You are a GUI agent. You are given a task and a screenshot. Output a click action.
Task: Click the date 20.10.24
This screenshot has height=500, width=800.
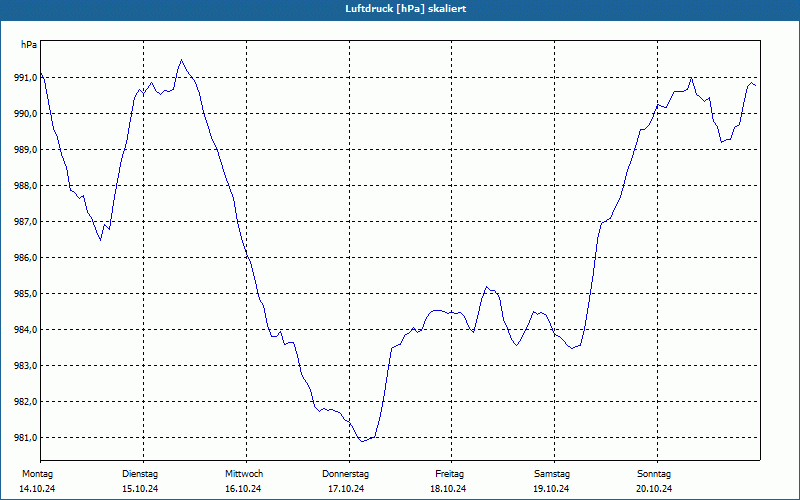tap(654, 489)
